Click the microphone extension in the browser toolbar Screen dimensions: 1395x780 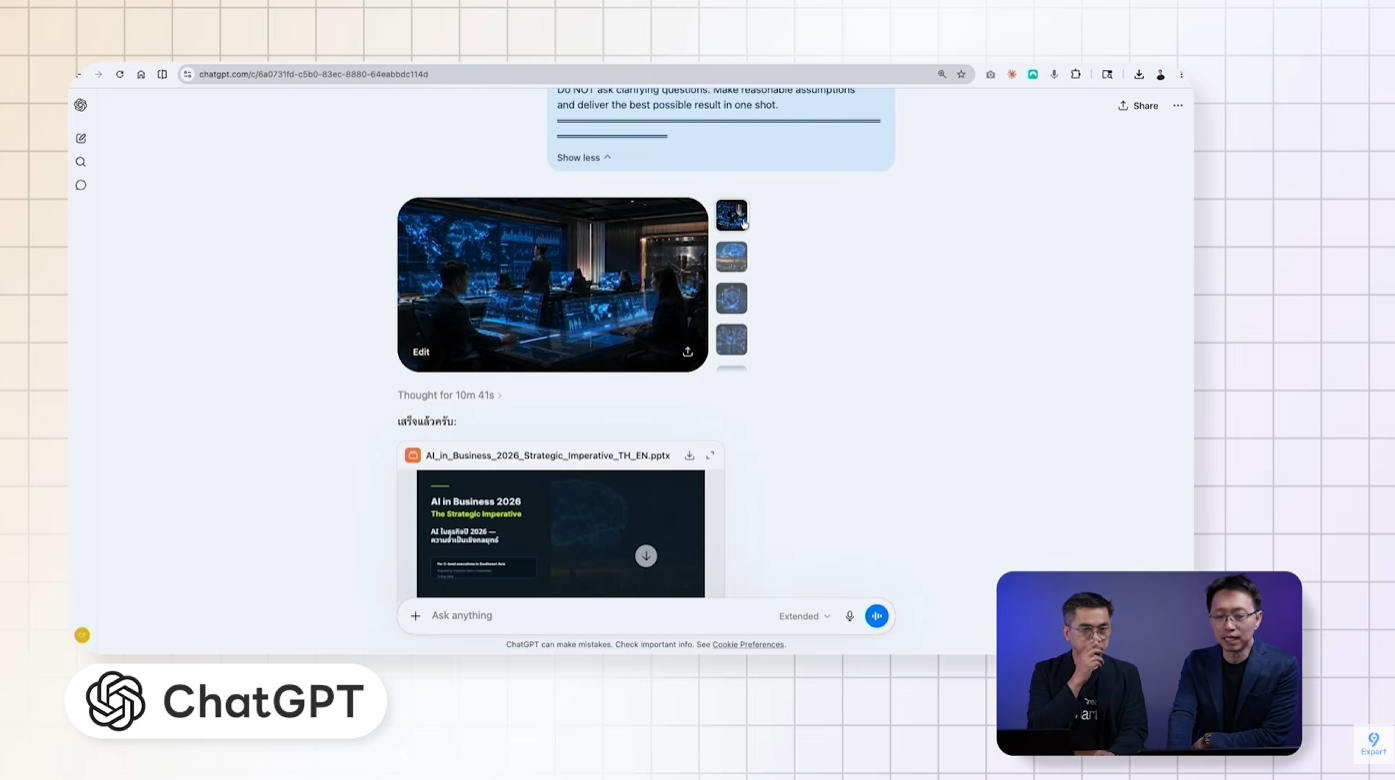click(x=1054, y=74)
